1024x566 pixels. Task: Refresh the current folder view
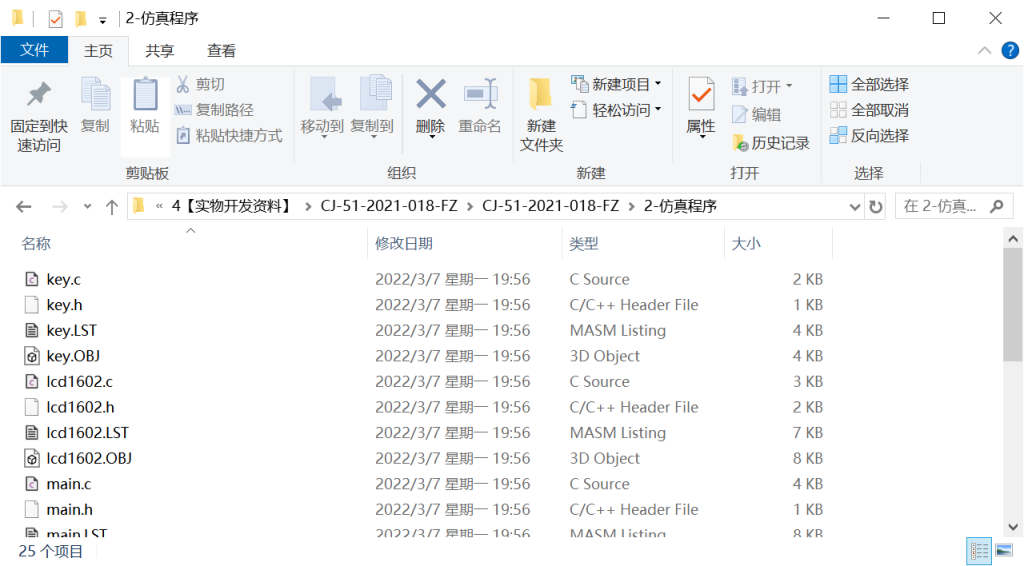point(876,207)
